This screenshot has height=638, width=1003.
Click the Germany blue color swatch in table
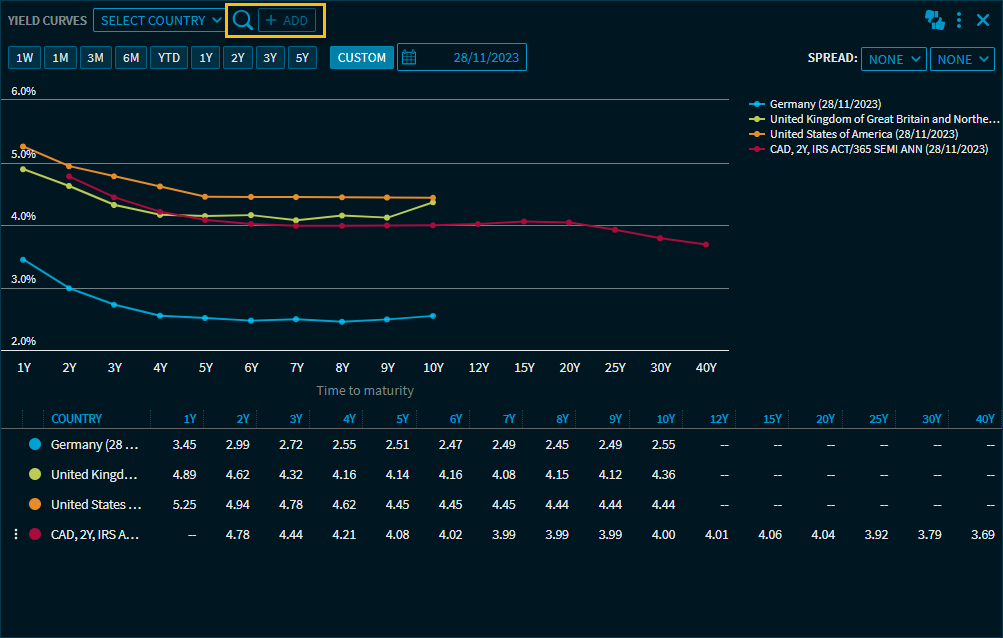36,445
